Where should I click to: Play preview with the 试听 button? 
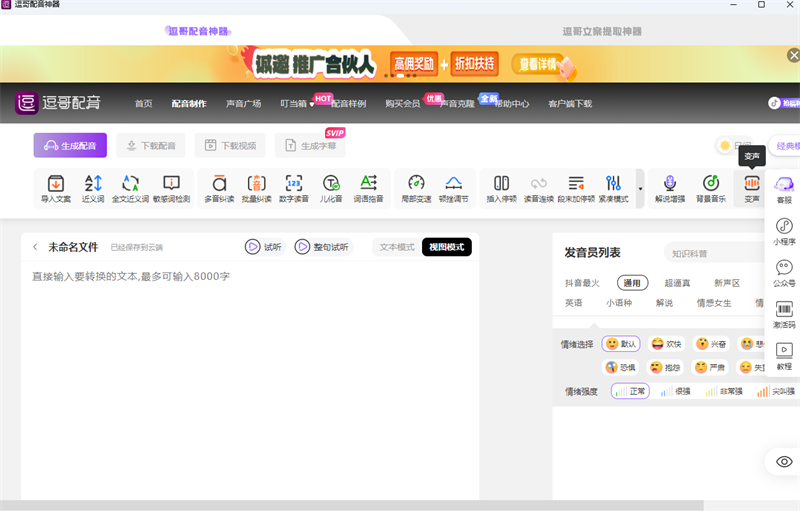point(264,247)
